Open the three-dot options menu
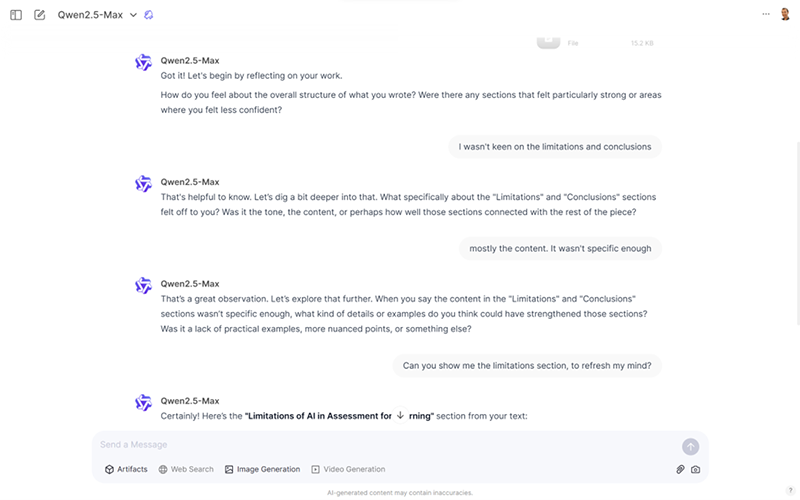The image size is (800, 500). pos(766,14)
